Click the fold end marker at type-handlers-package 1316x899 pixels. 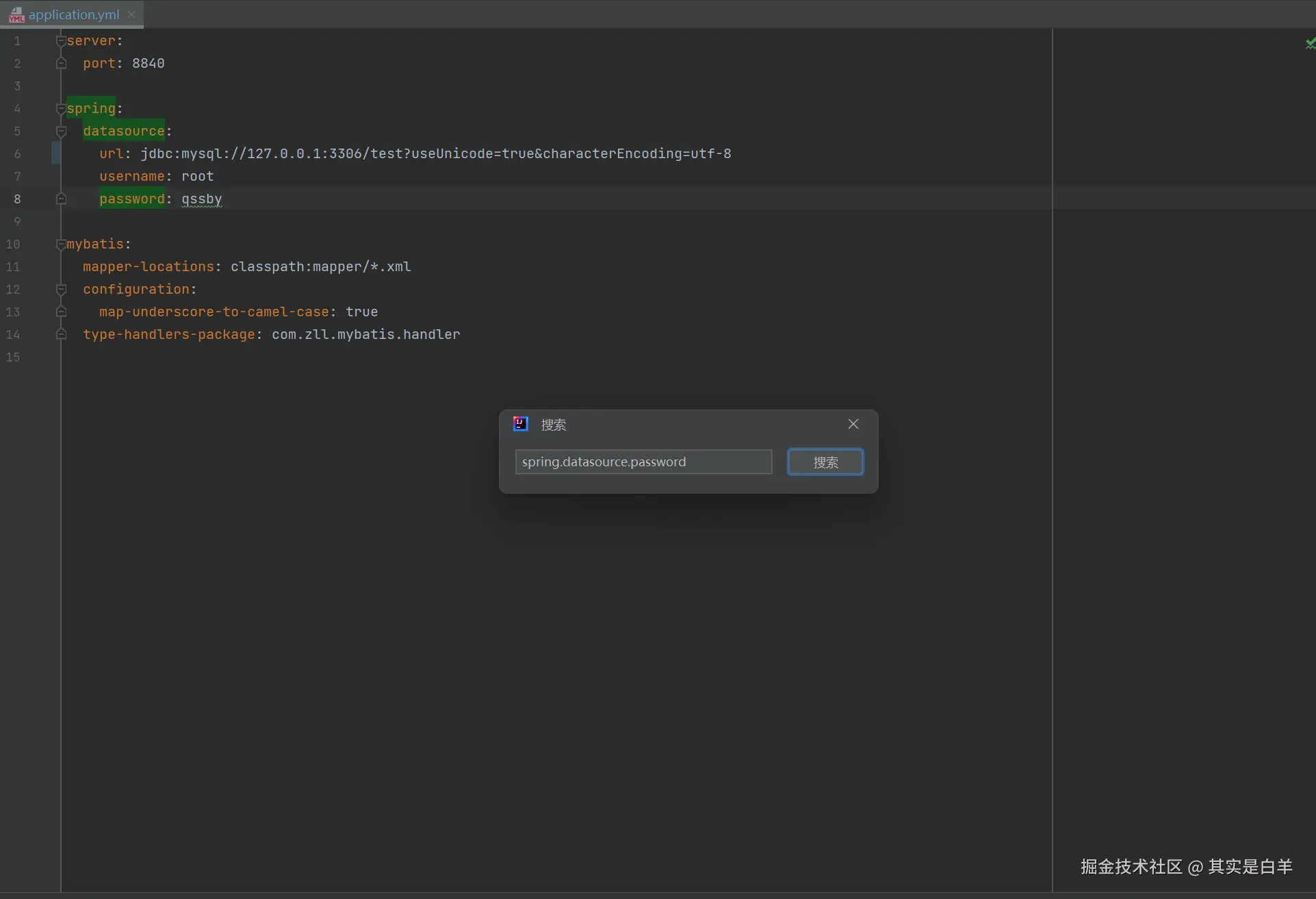point(61,335)
